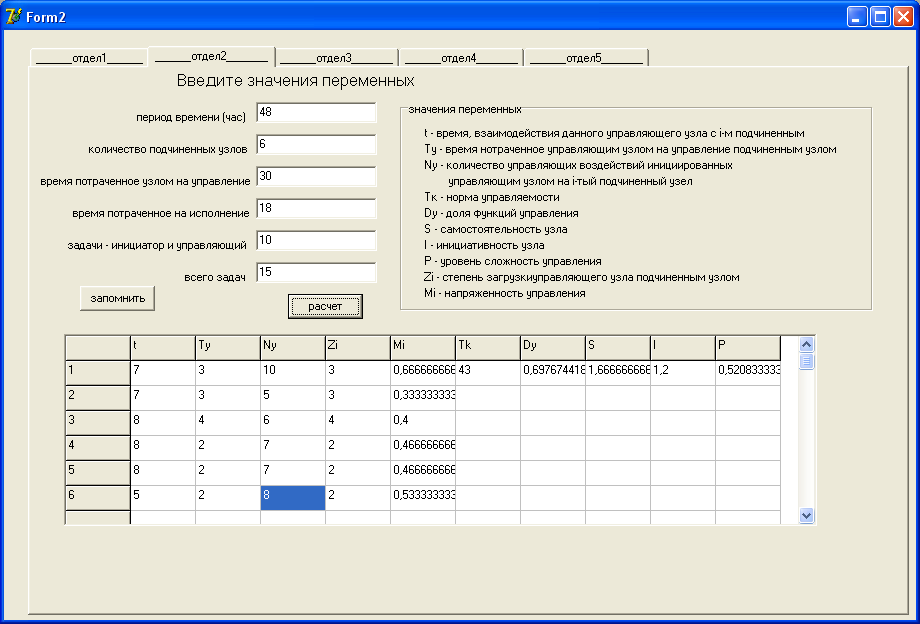The height and width of the screenshot is (624, 920).
Task: Switch to the отдел1 tab
Action: (88, 58)
